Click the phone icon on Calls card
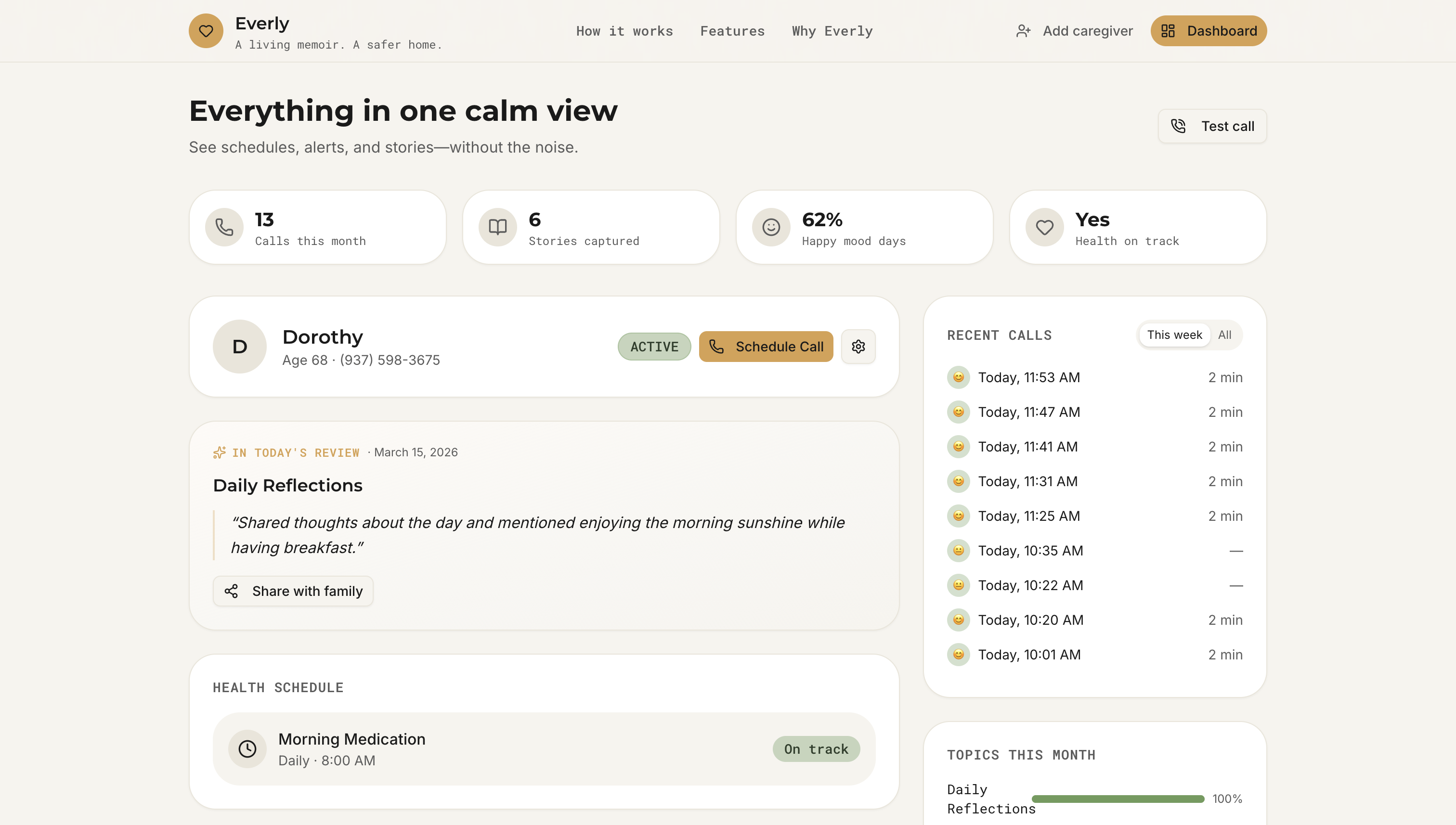1456x825 pixels. point(224,227)
